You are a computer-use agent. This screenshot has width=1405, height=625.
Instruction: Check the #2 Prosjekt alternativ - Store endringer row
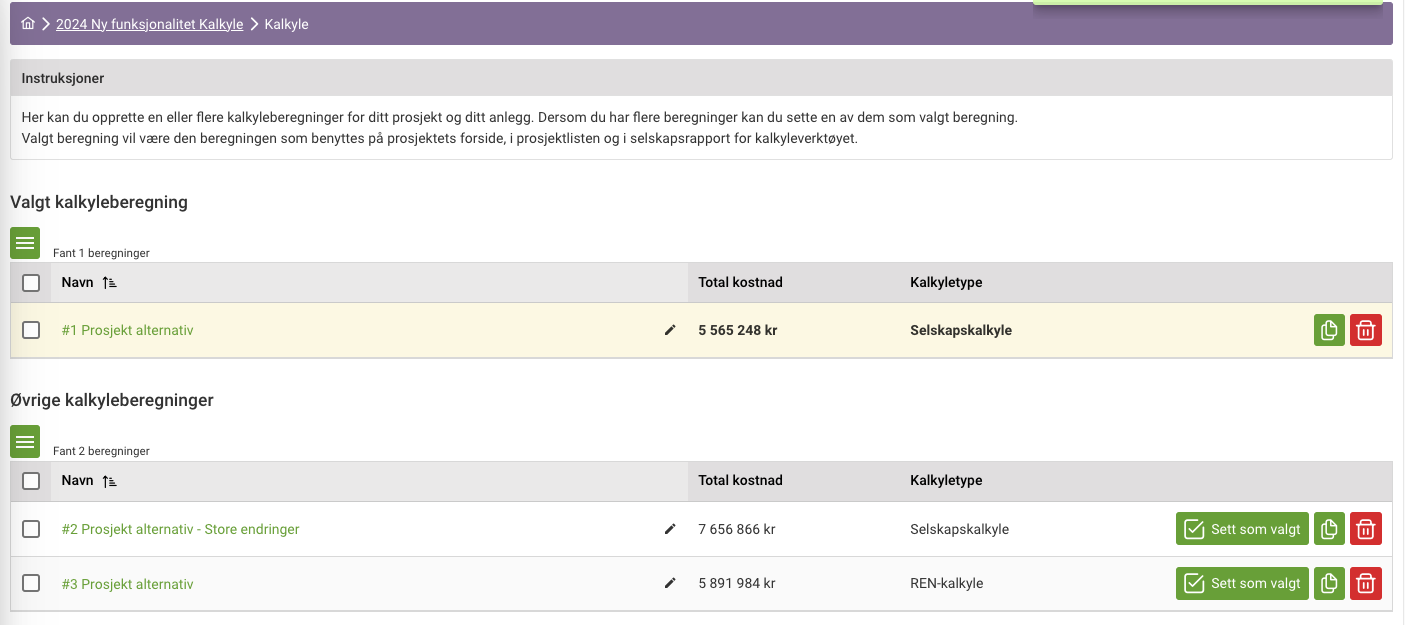(x=31, y=529)
